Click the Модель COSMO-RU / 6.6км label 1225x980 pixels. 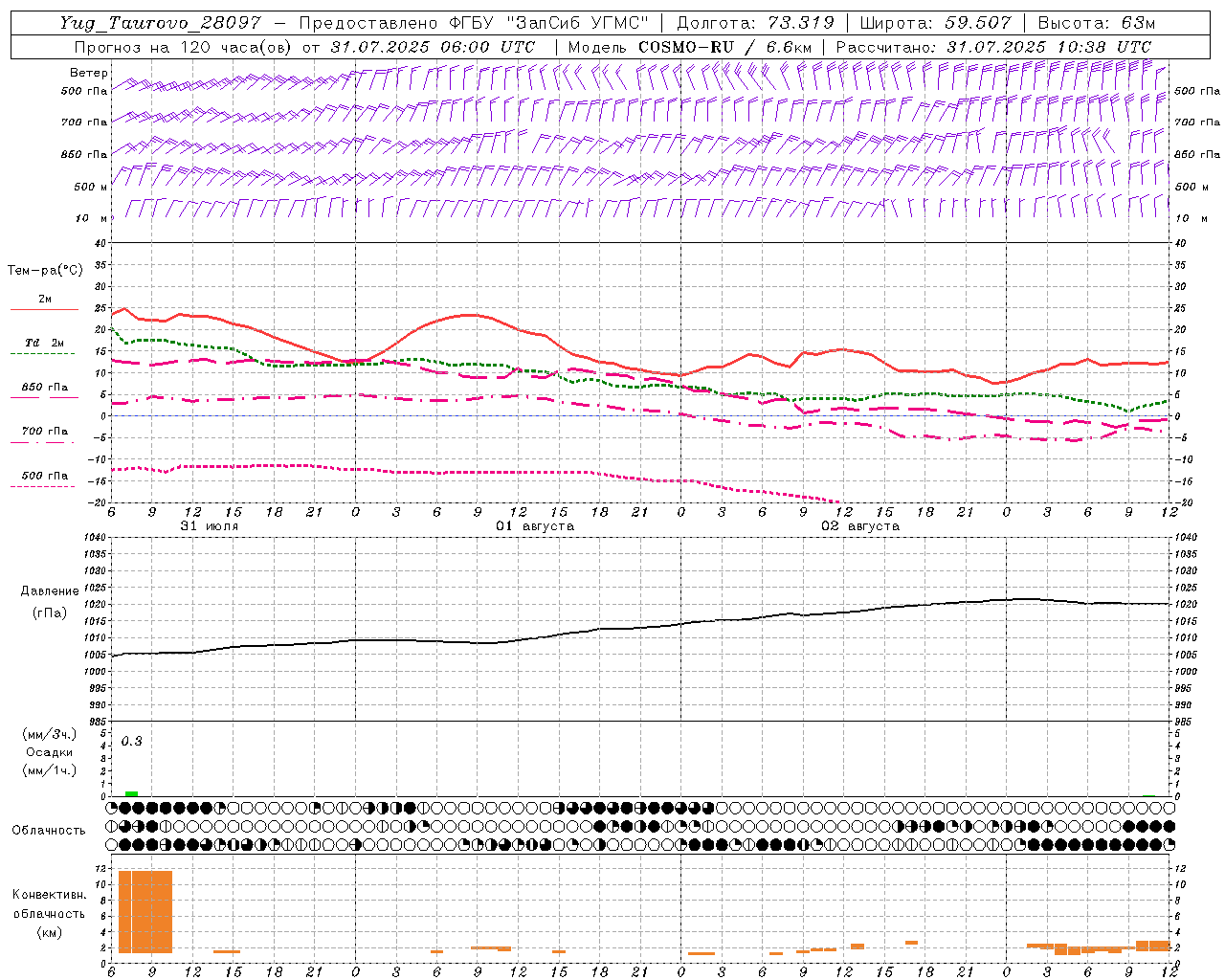coord(689,47)
